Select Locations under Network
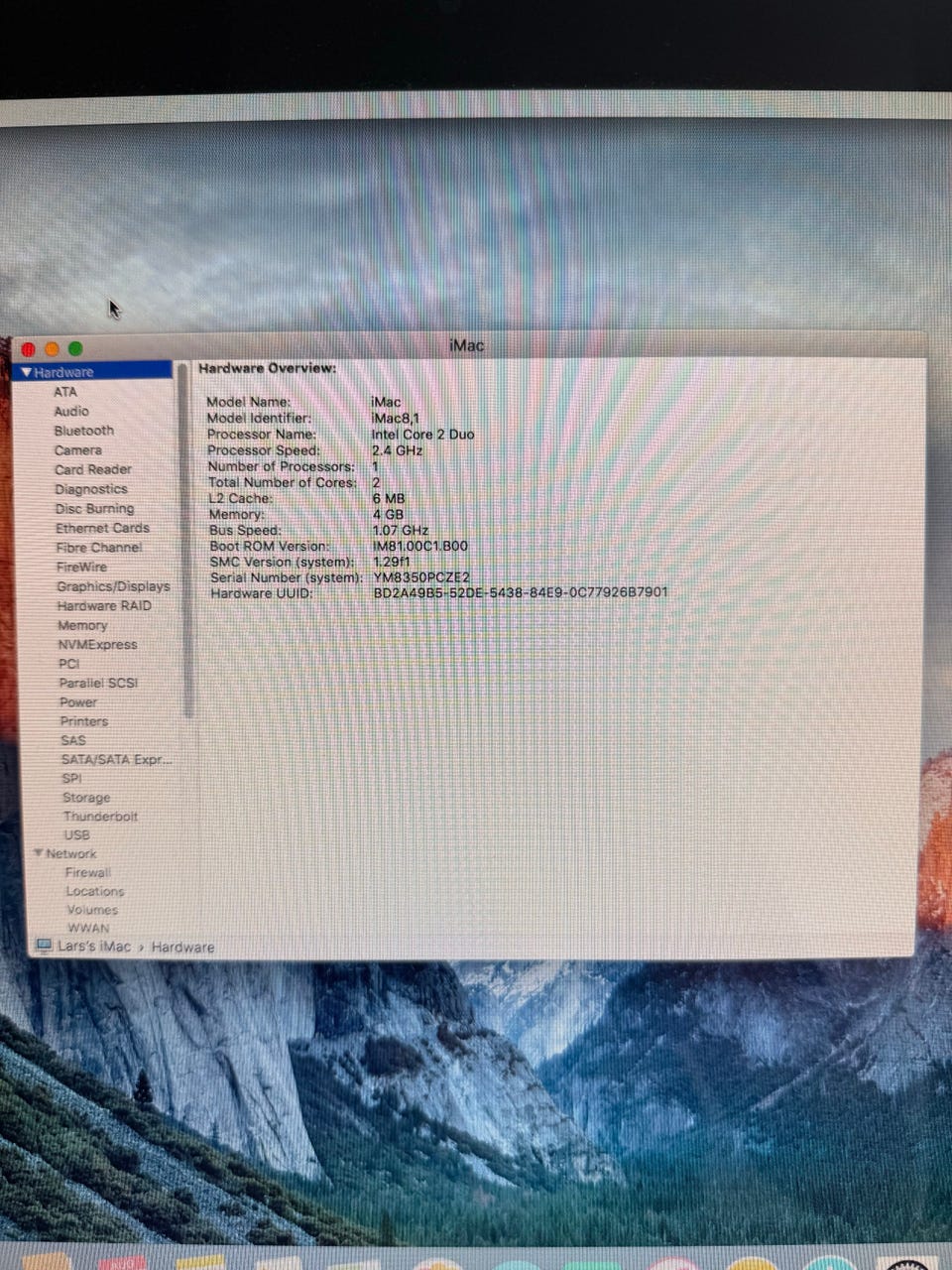952x1270 pixels. tap(95, 891)
